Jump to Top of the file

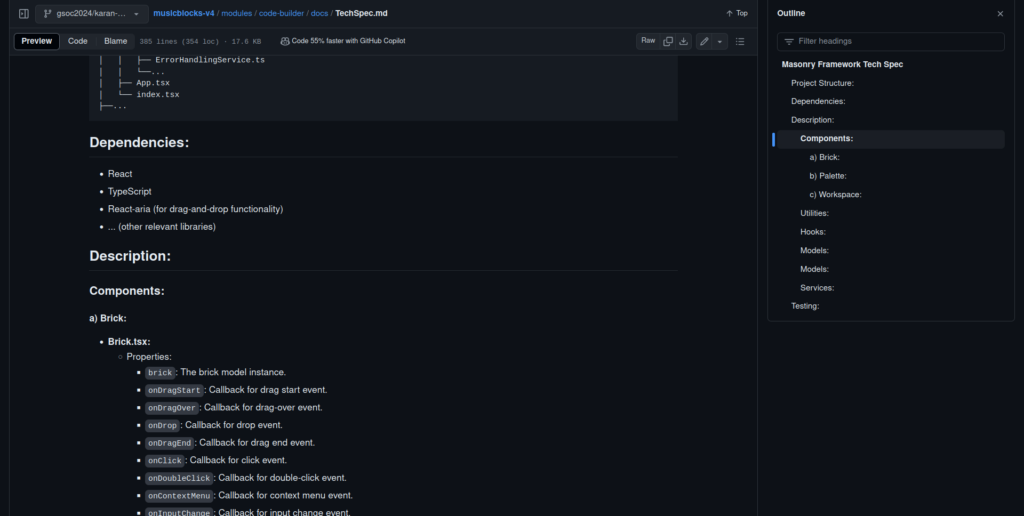coord(736,13)
